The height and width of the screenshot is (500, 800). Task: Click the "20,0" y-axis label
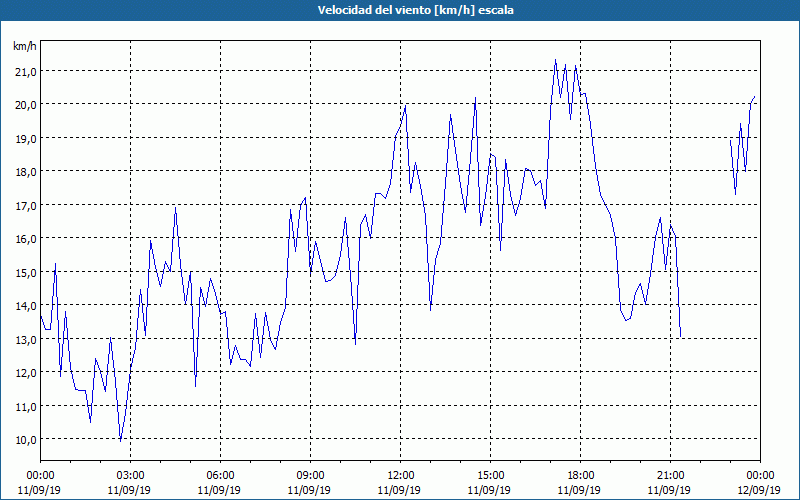click(26, 105)
